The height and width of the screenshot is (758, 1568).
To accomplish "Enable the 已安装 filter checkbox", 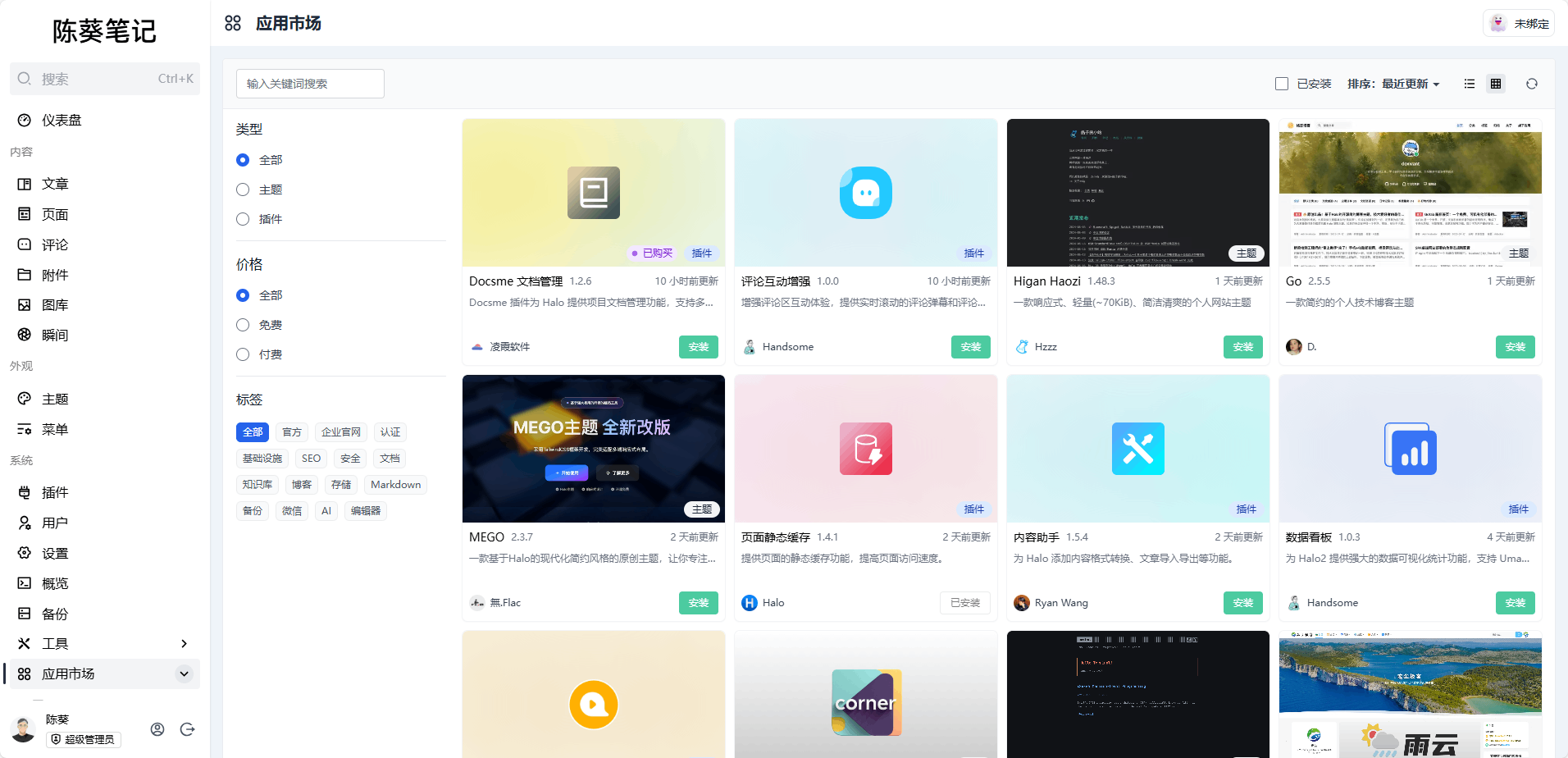I will click(x=1282, y=84).
